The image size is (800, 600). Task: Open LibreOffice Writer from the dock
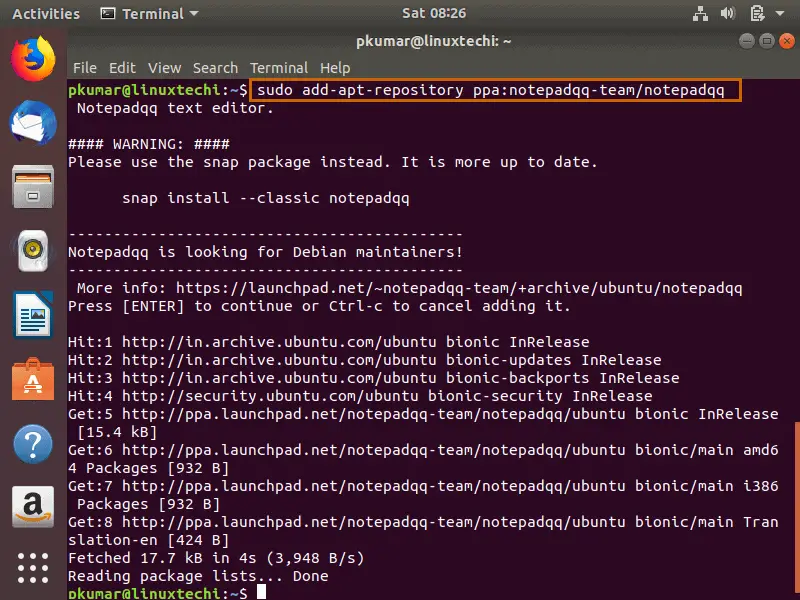(33, 315)
